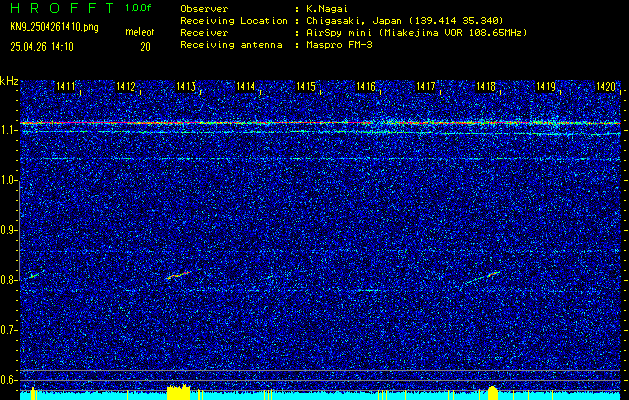
Task: Click the 1419 time marker
Action: coord(546,86)
